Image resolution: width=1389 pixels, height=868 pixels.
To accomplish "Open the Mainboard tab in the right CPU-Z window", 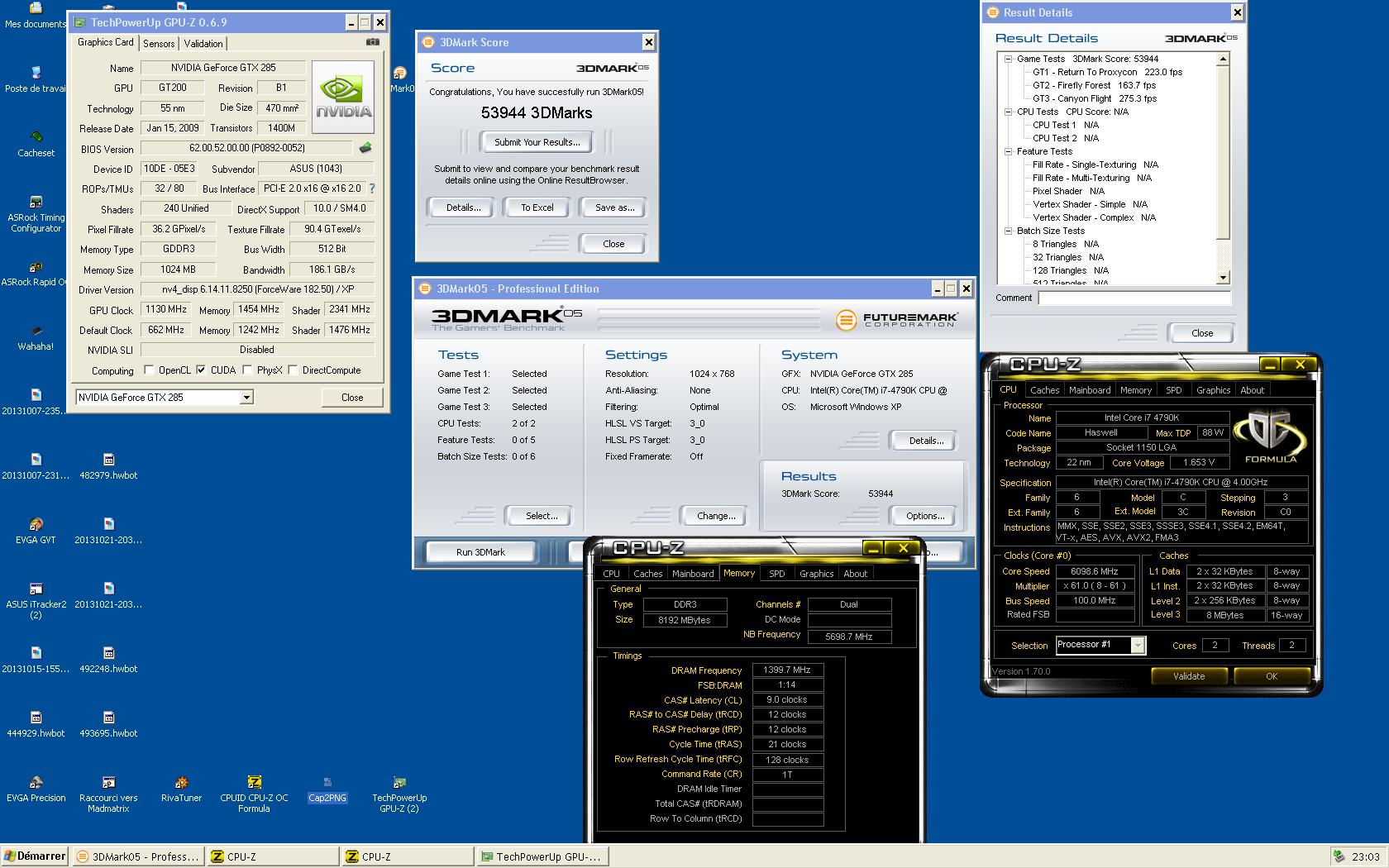I will (1090, 390).
